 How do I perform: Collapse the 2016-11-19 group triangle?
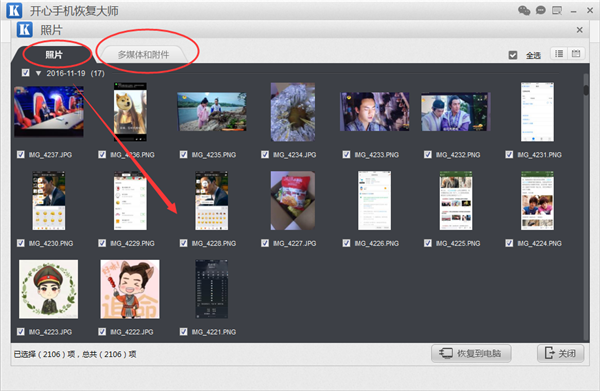point(38,73)
